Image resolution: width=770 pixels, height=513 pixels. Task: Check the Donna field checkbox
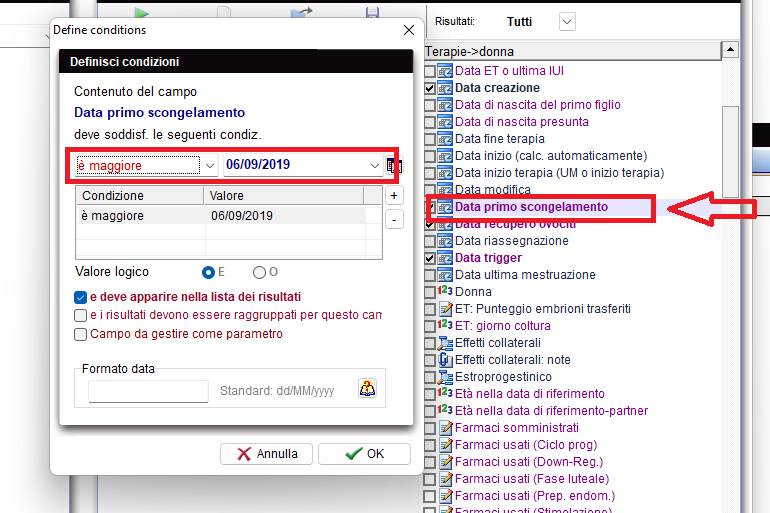pos(430,292)
